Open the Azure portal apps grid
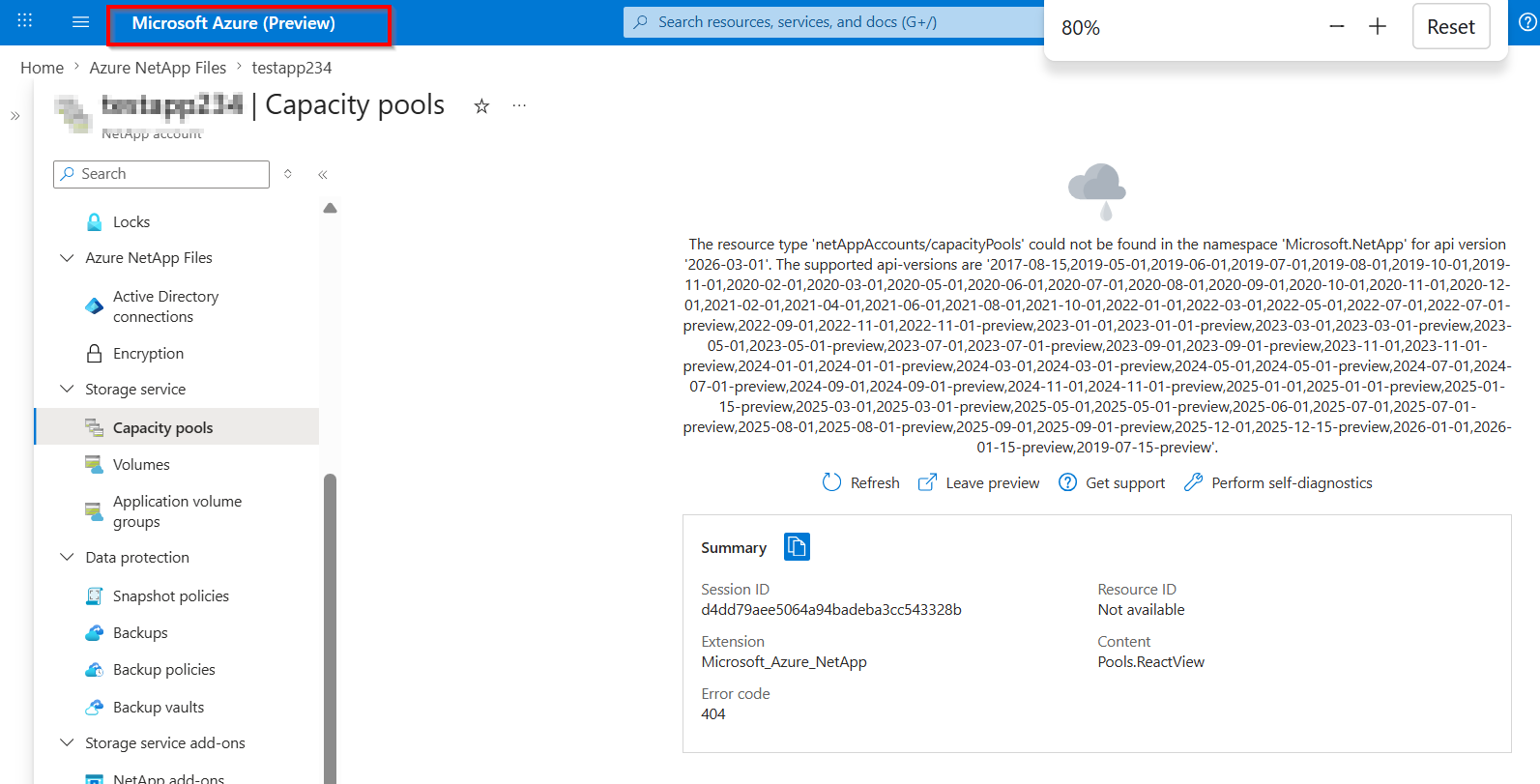Viewport: 1540px width, 784px height. click(25, 21)
